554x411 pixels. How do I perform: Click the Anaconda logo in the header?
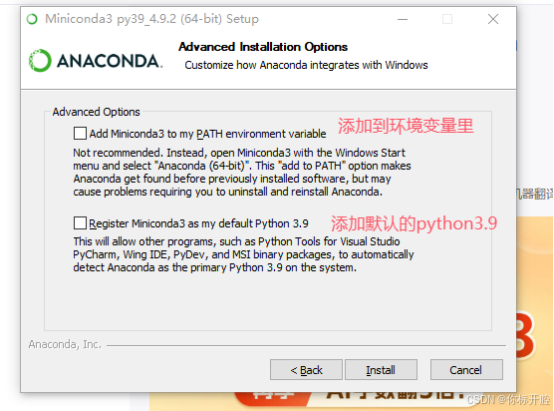[x=95, y=61]
